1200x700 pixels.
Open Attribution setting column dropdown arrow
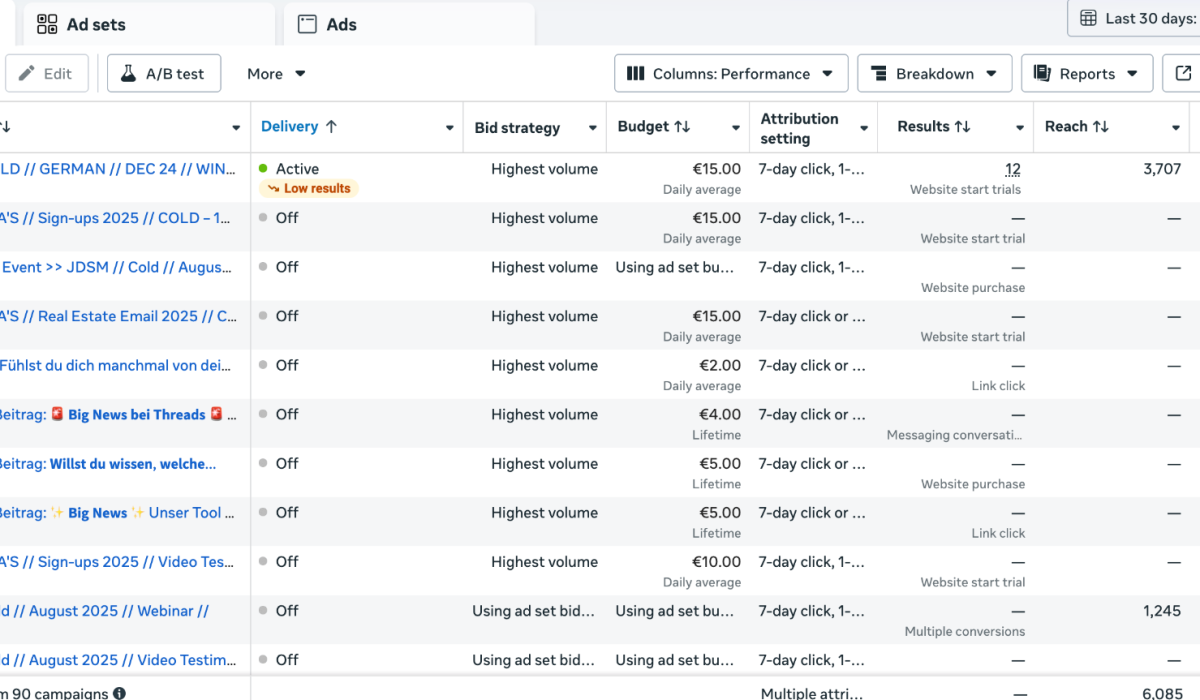[x=864, y=128]
